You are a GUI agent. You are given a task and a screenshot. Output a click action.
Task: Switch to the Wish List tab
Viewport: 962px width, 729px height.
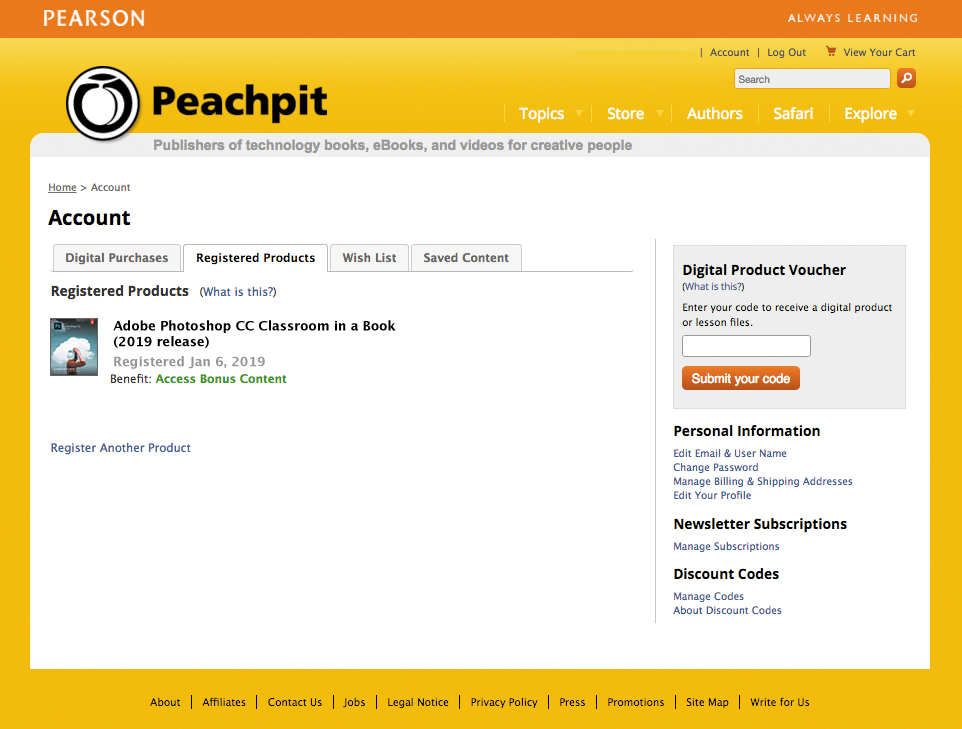coord(369,258)
